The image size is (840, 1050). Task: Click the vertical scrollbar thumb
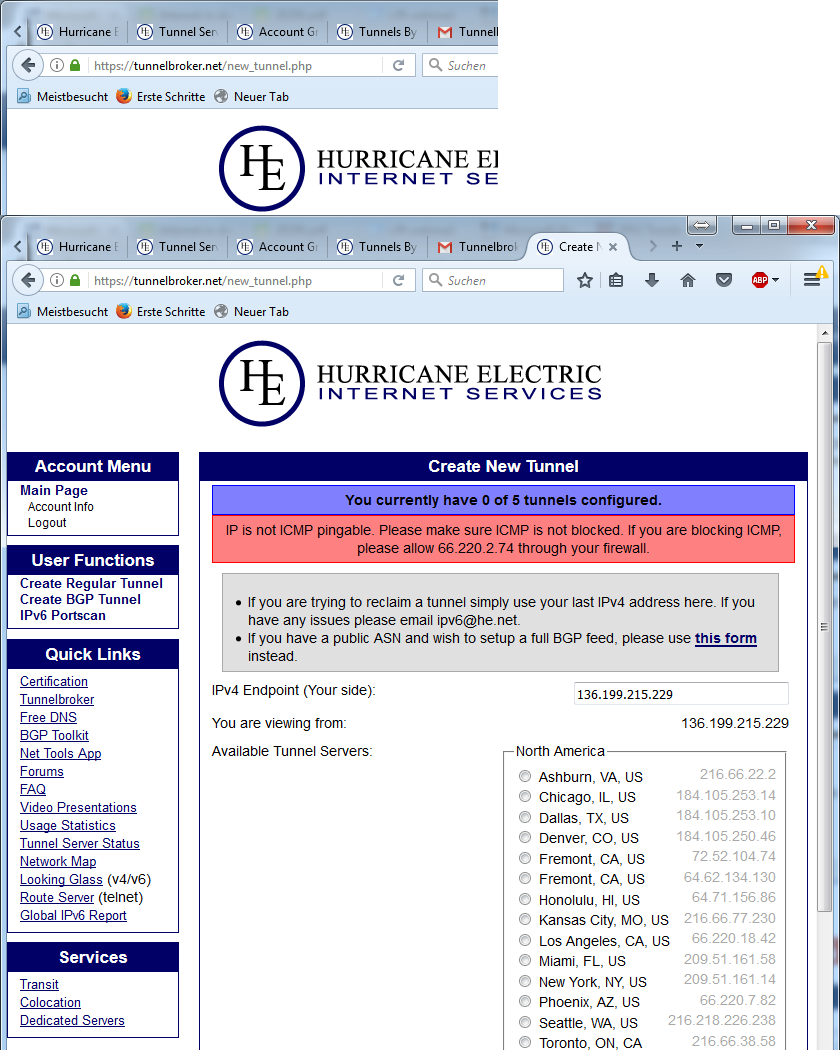point(824,626)
